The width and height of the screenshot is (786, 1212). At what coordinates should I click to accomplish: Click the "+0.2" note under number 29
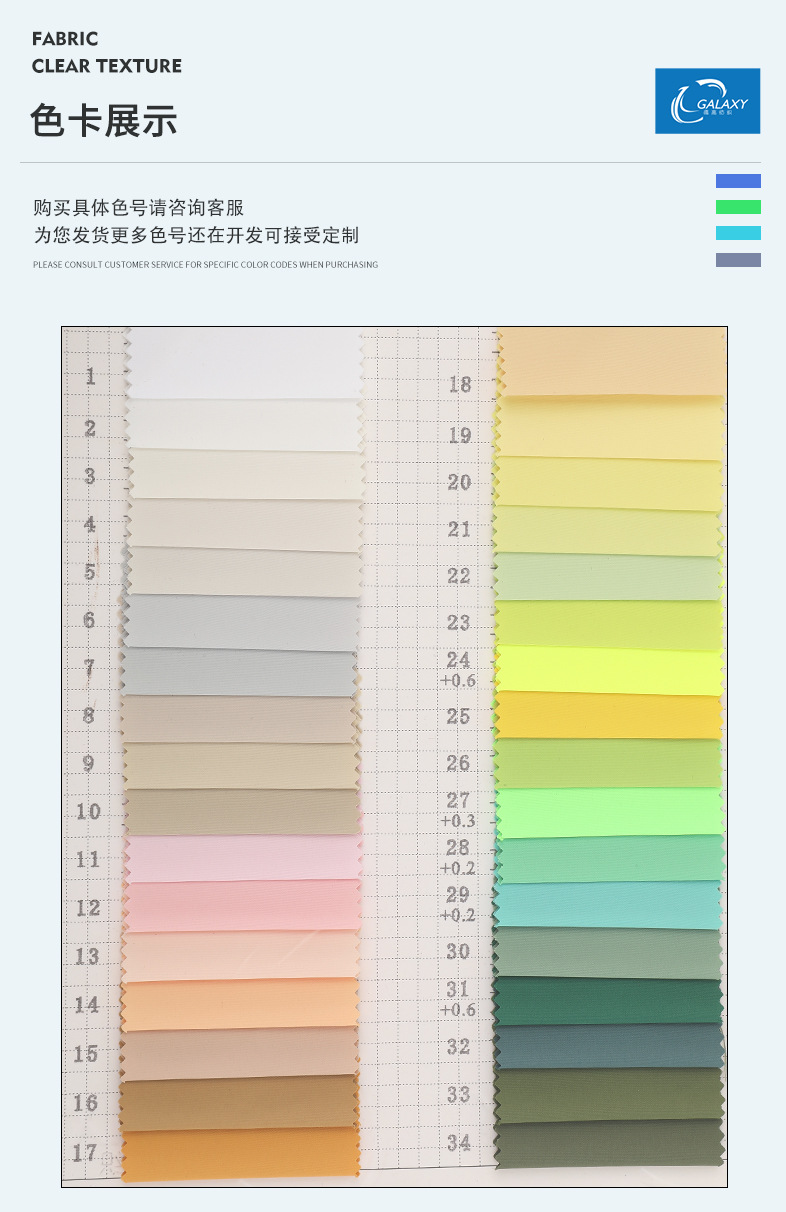459,915
